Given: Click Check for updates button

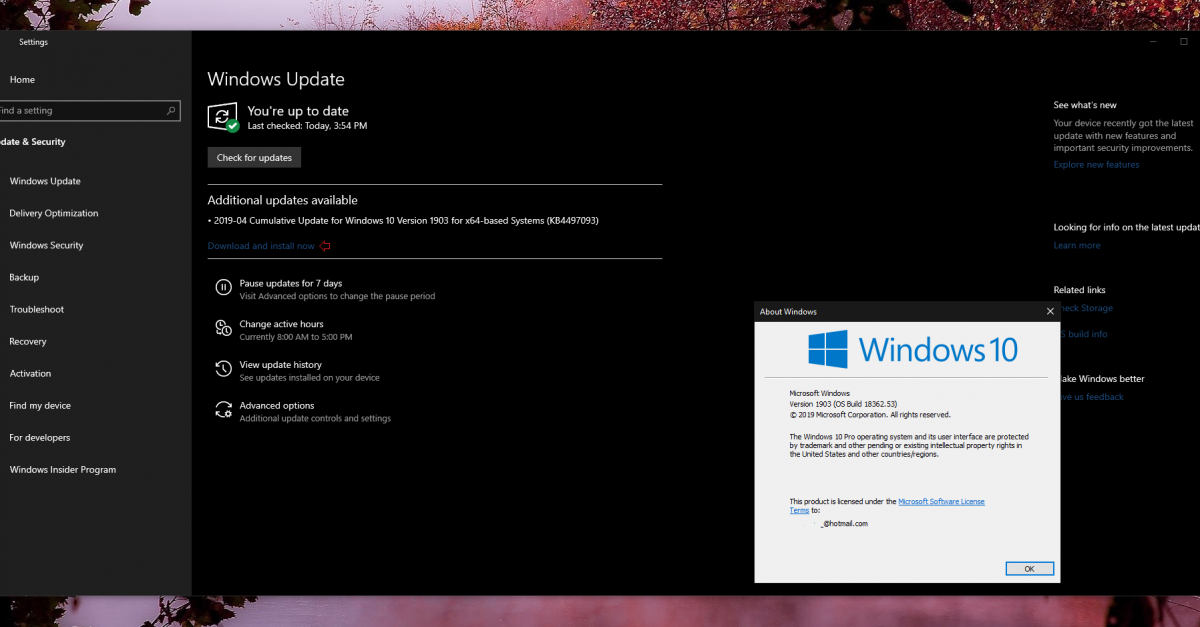Looking at the screenshot, I should click(x=254, y=158).
